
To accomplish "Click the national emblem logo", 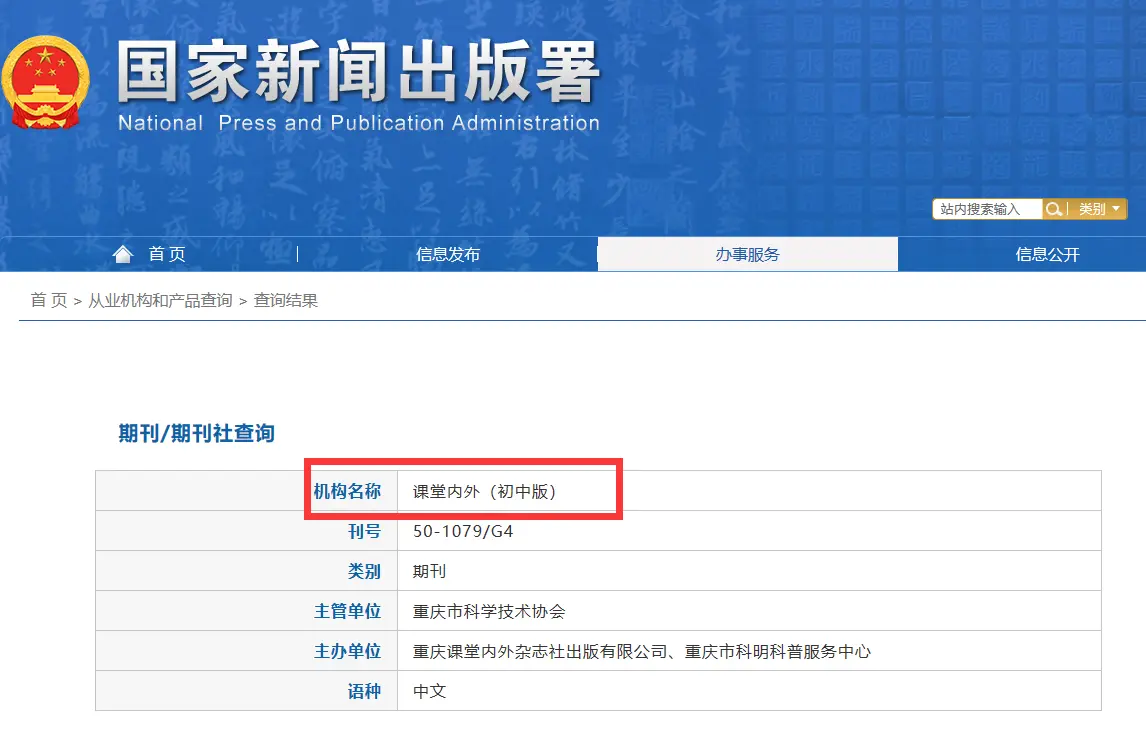I will (44, 82).
